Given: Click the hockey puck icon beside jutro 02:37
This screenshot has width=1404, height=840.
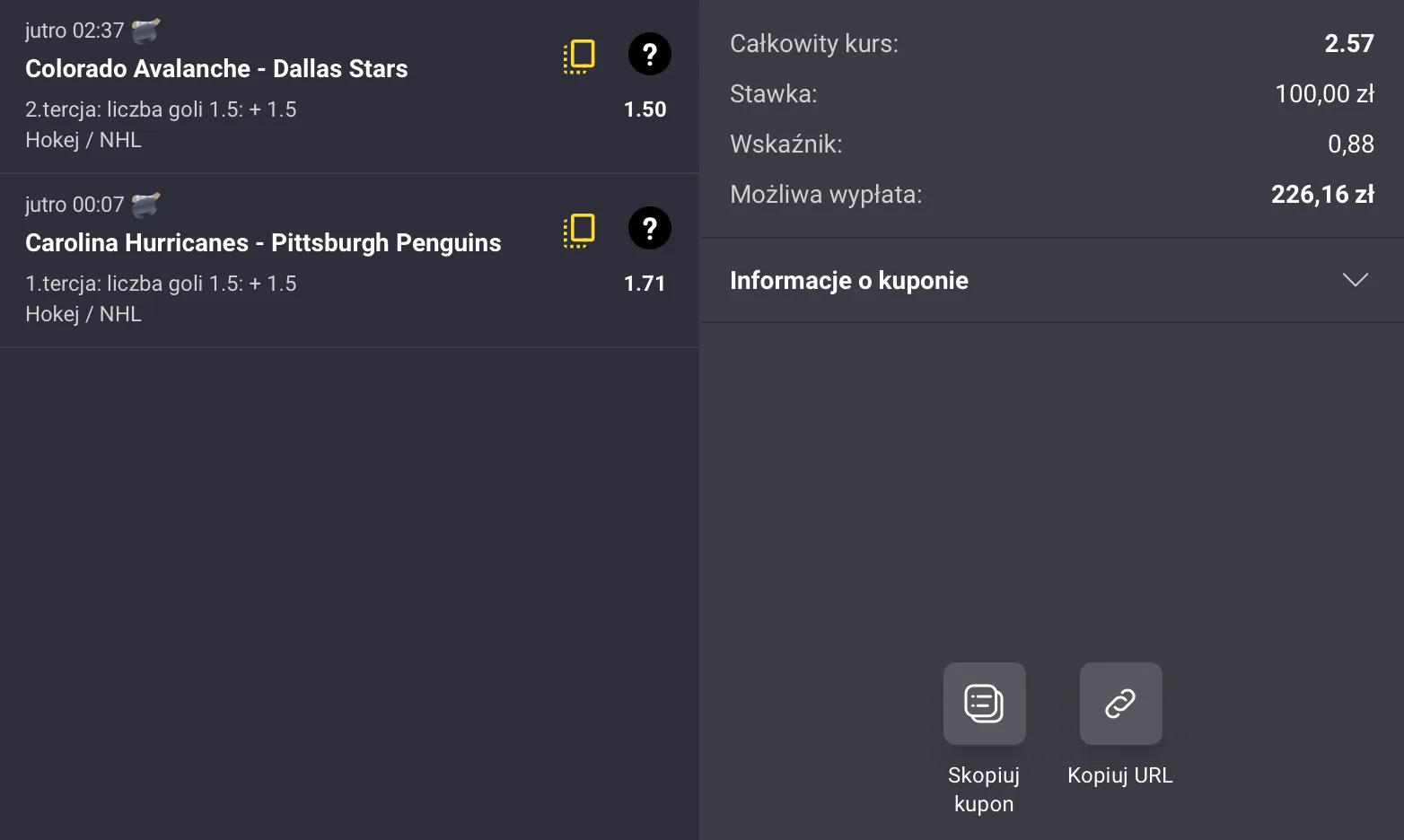Looking at the screenshot, I should coord(146,29).
